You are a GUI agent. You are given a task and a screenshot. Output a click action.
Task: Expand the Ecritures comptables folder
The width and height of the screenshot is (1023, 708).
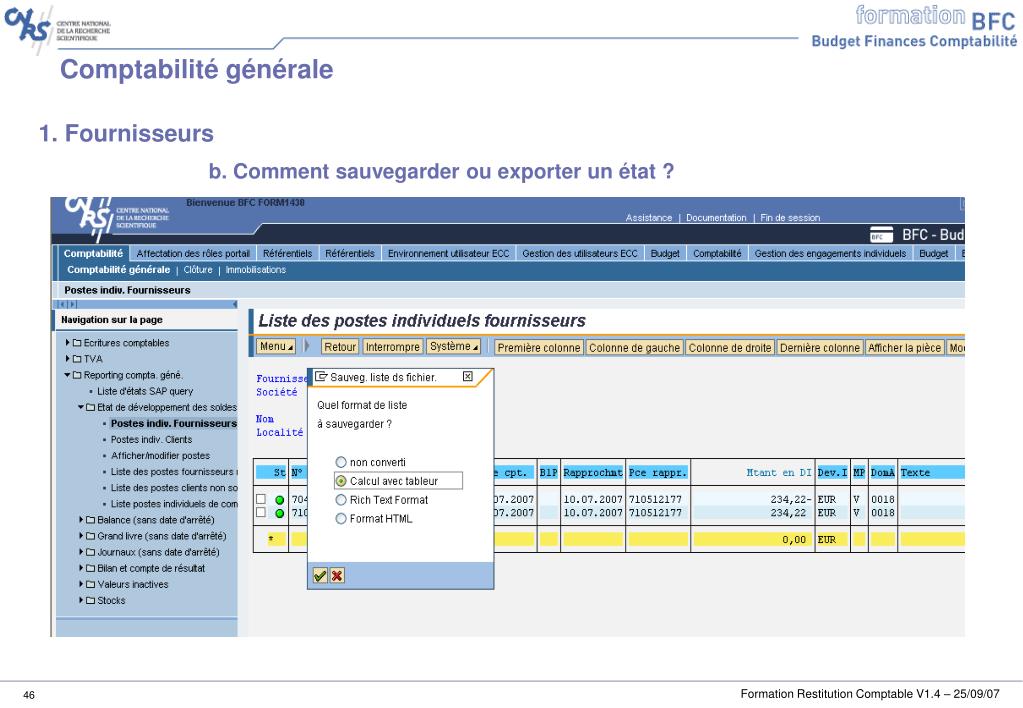[x=67, y=343]
